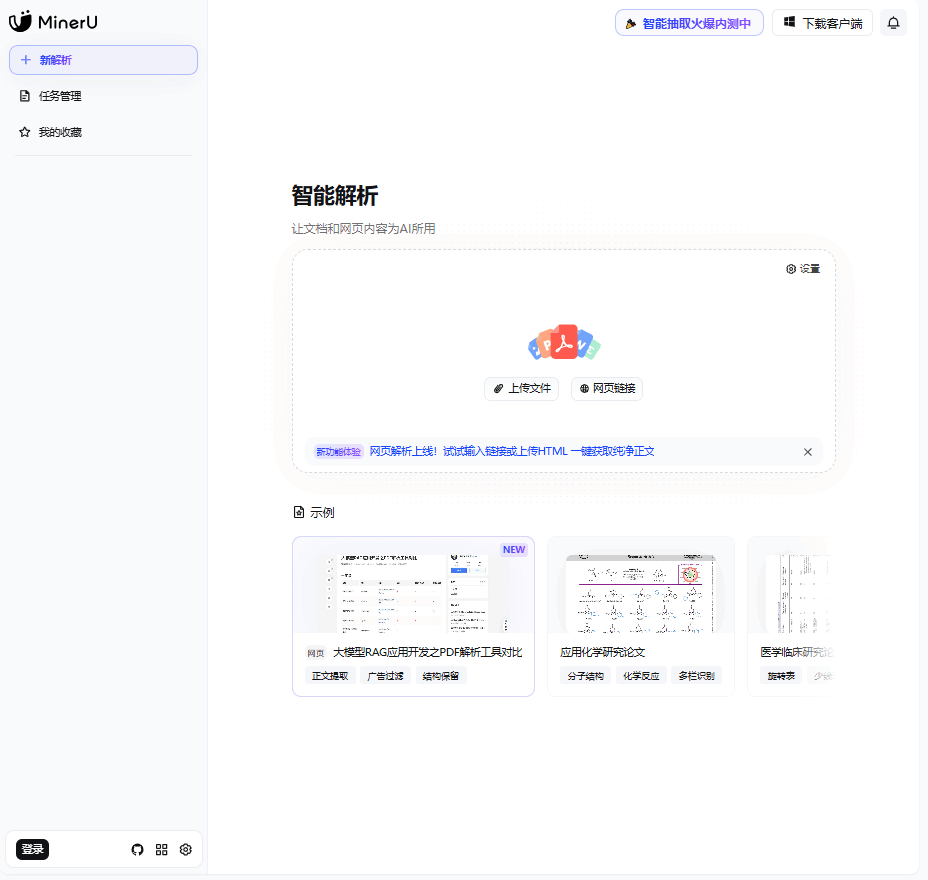
Task: Close the 新功能体验 announcement banner
Action: 808,452
